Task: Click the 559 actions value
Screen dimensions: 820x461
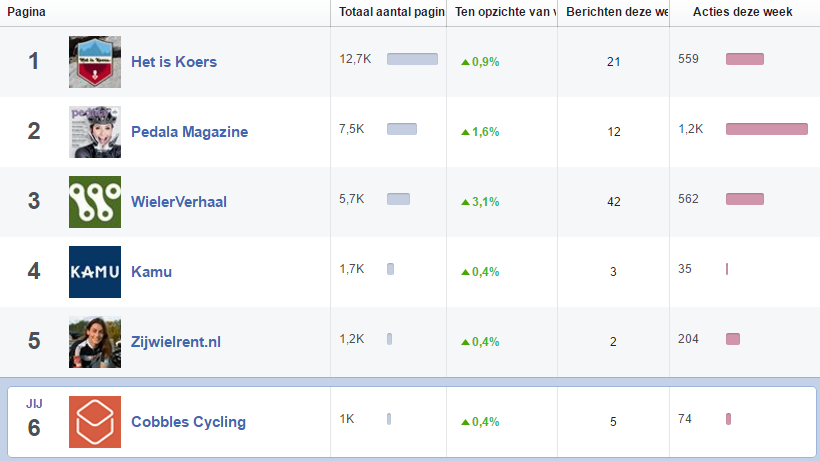Action: [x=688, y=59]
